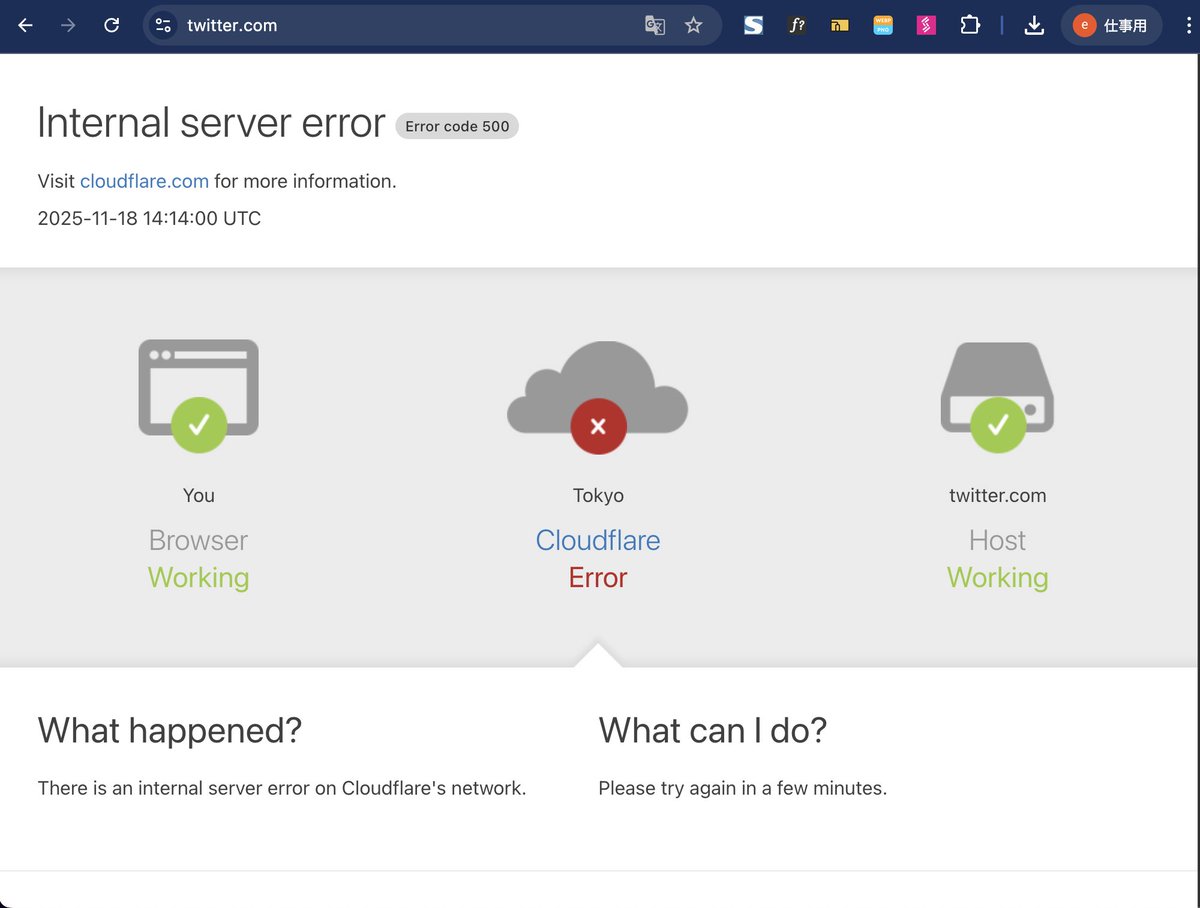Open site information icon in address bar
Viewport: 1200px width, 908px height.
[164, 26]
